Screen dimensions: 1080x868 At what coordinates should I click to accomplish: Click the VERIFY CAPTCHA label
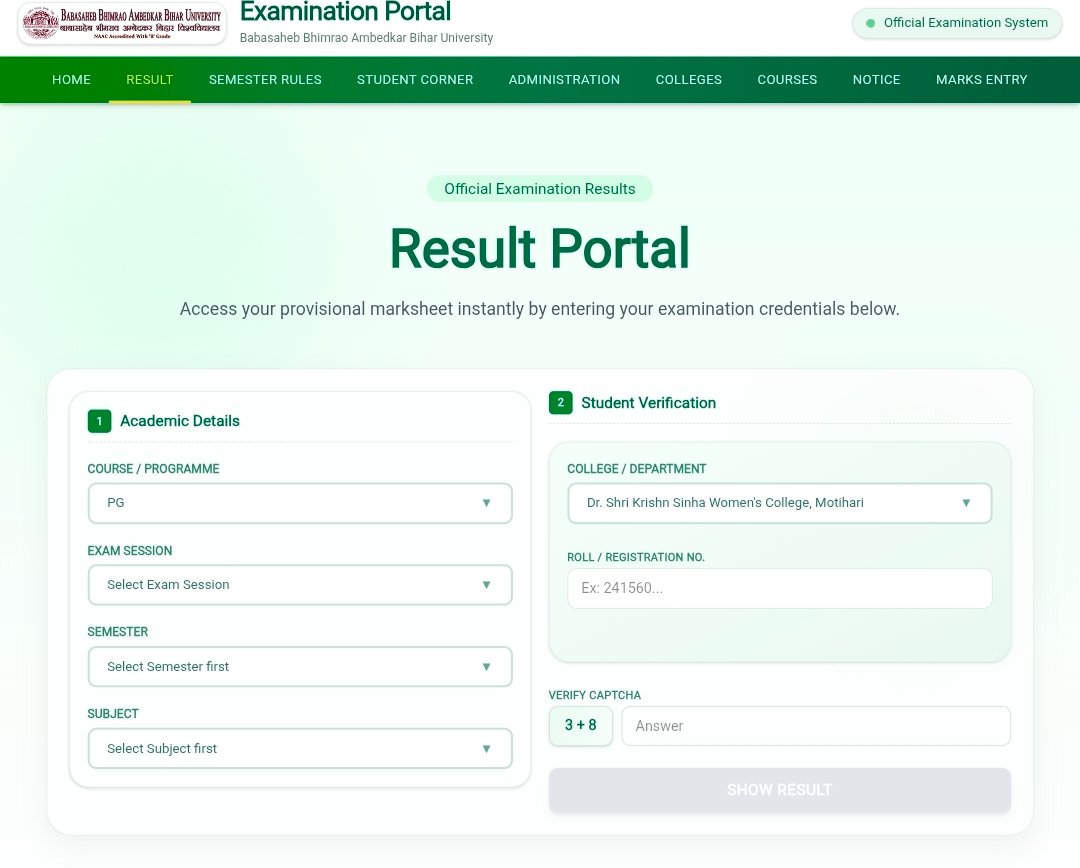click(594, 695)
